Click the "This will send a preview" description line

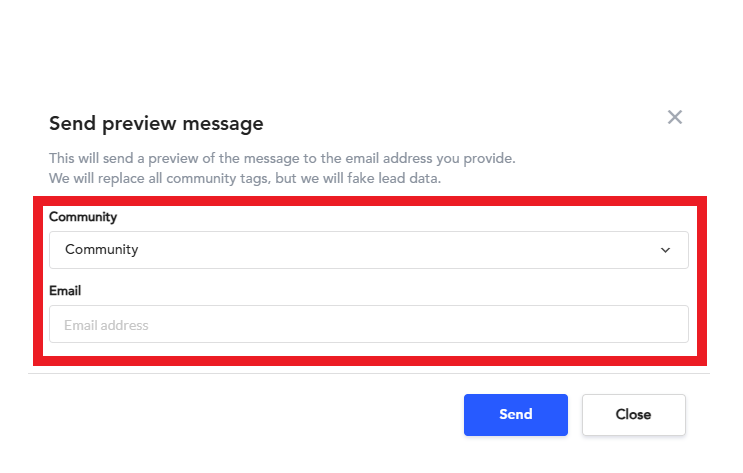tap(282, 159)
